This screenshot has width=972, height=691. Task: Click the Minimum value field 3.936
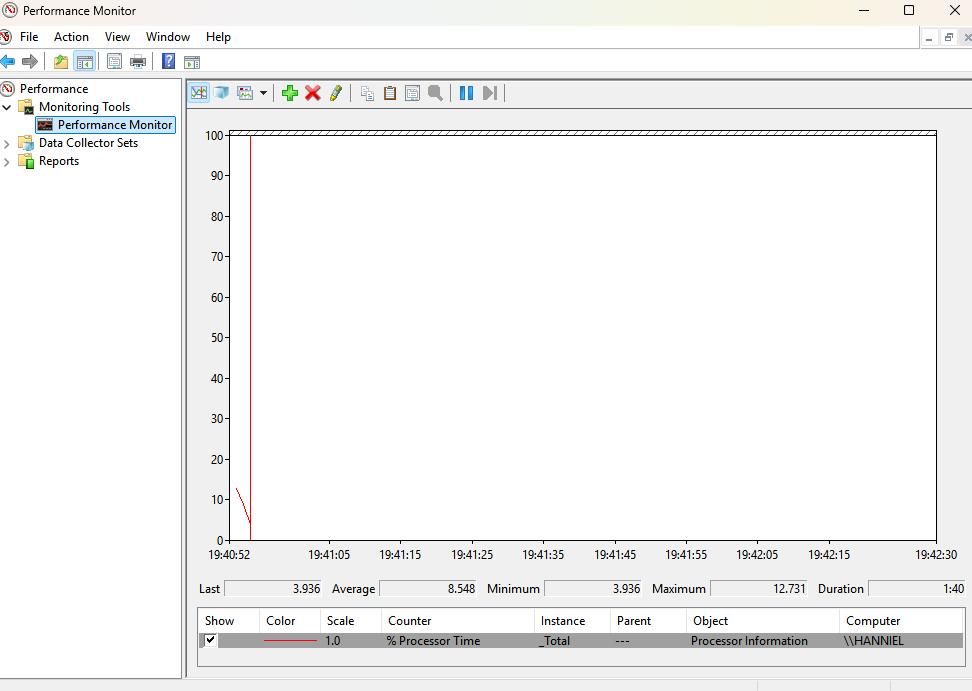click(x=593, y=588)
